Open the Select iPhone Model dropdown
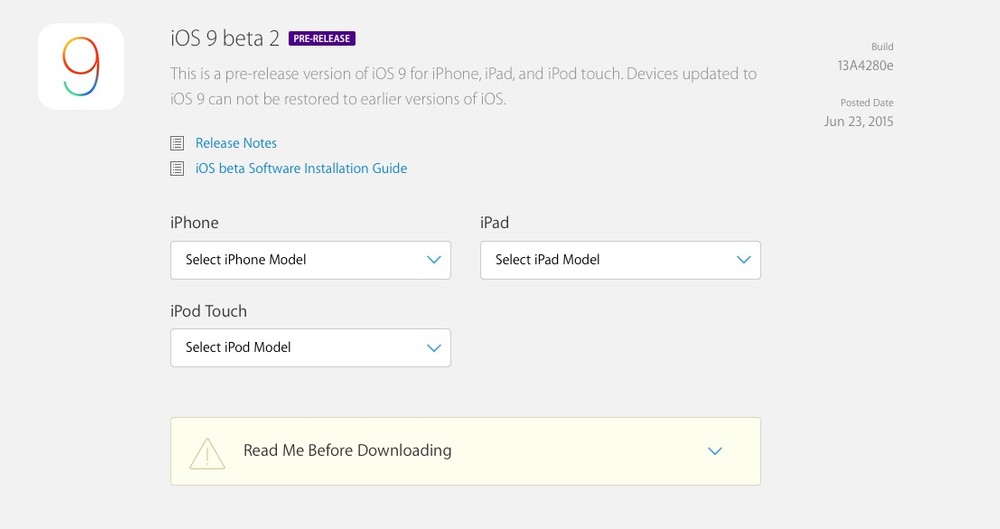 [311, 260]
